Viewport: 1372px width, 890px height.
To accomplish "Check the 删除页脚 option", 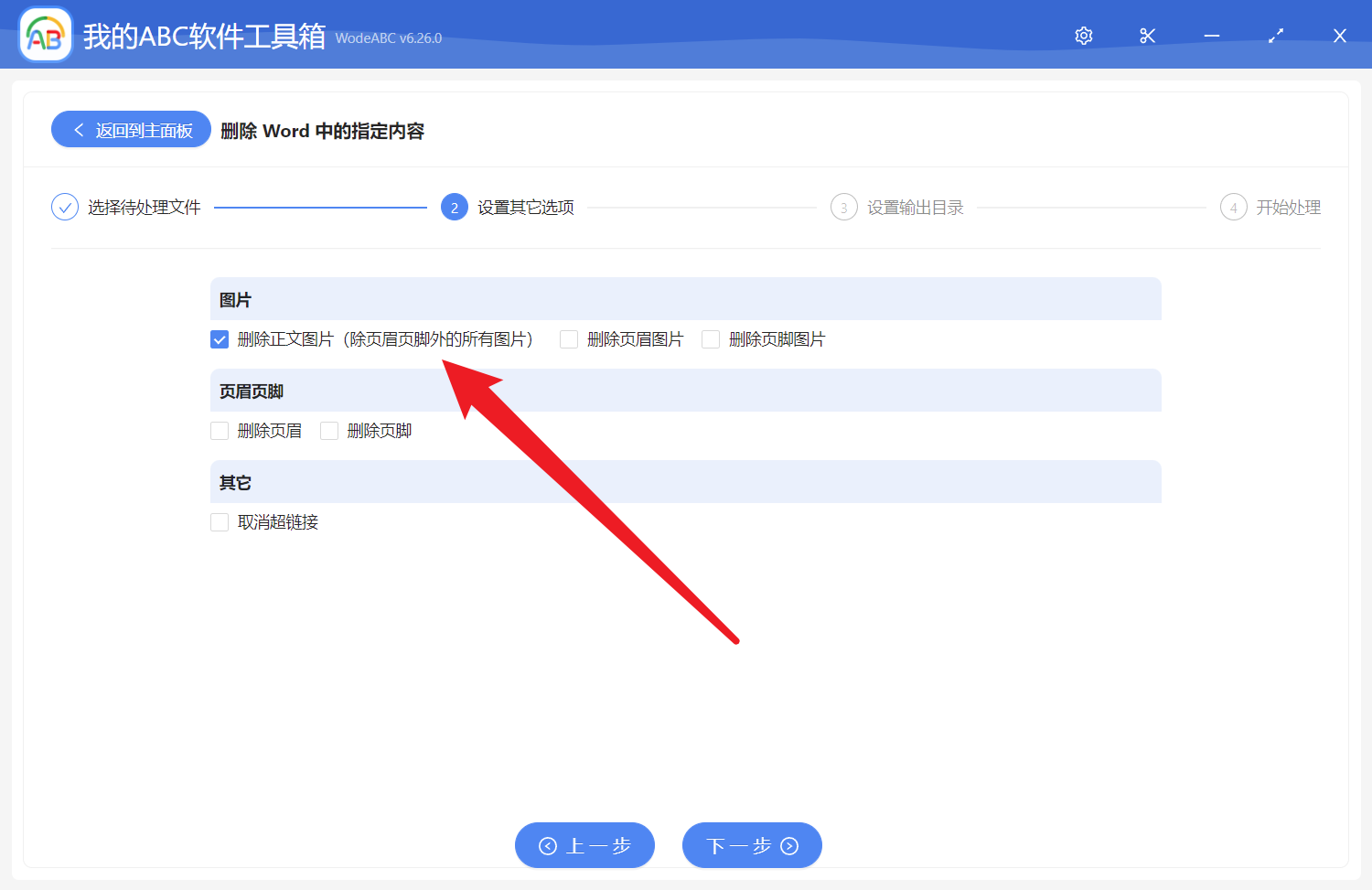I will (329, 430).
